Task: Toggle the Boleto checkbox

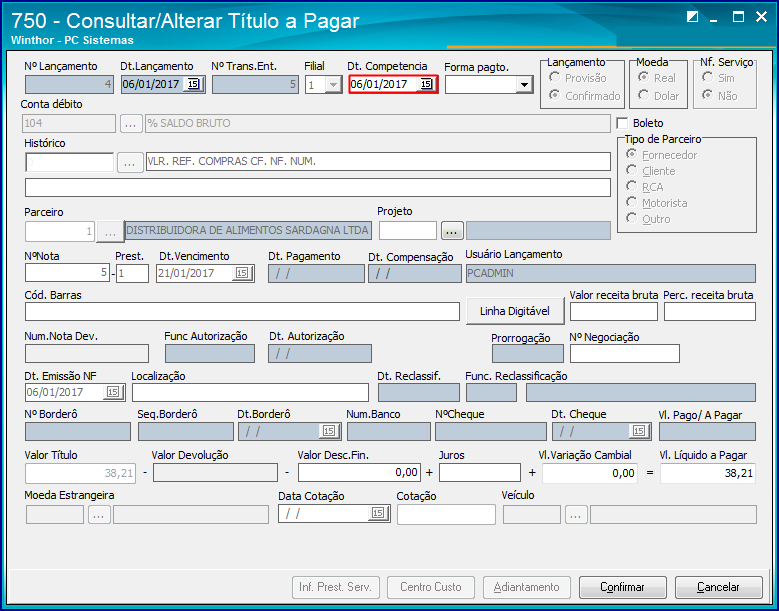Action: (622, 123)
